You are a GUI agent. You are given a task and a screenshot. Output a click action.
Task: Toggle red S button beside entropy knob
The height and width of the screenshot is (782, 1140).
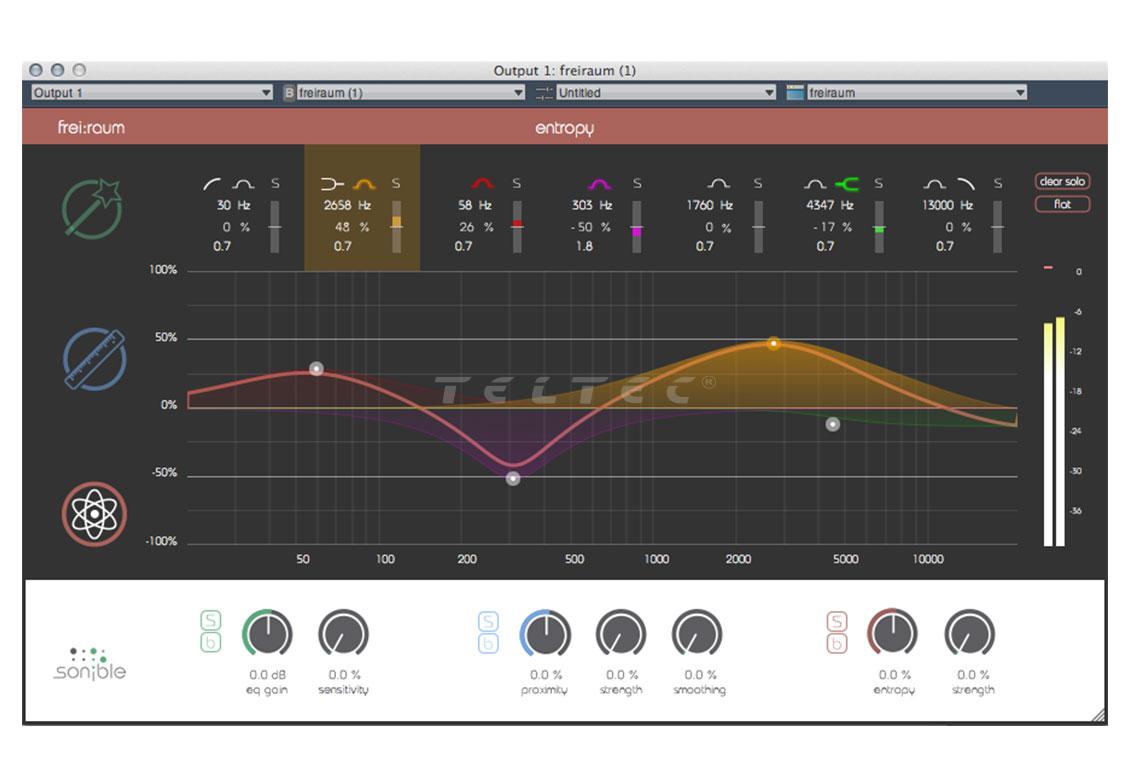coord(838,621)
